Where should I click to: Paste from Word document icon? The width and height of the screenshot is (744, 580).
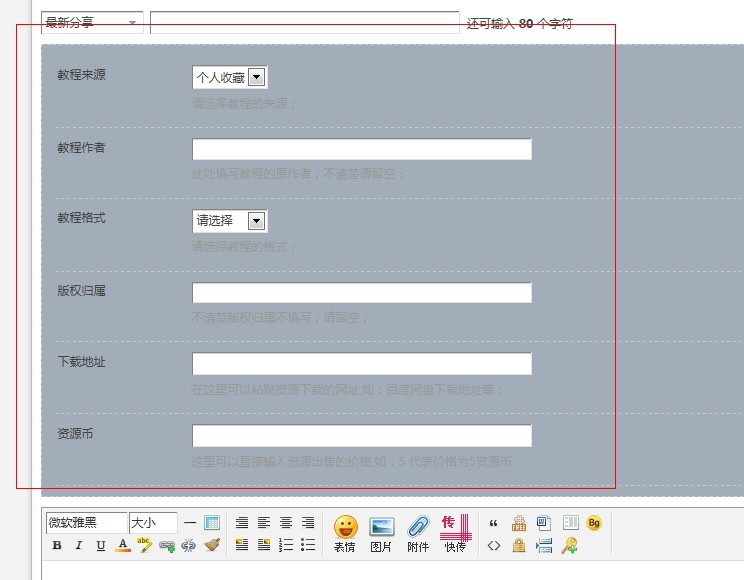(544, 523)
